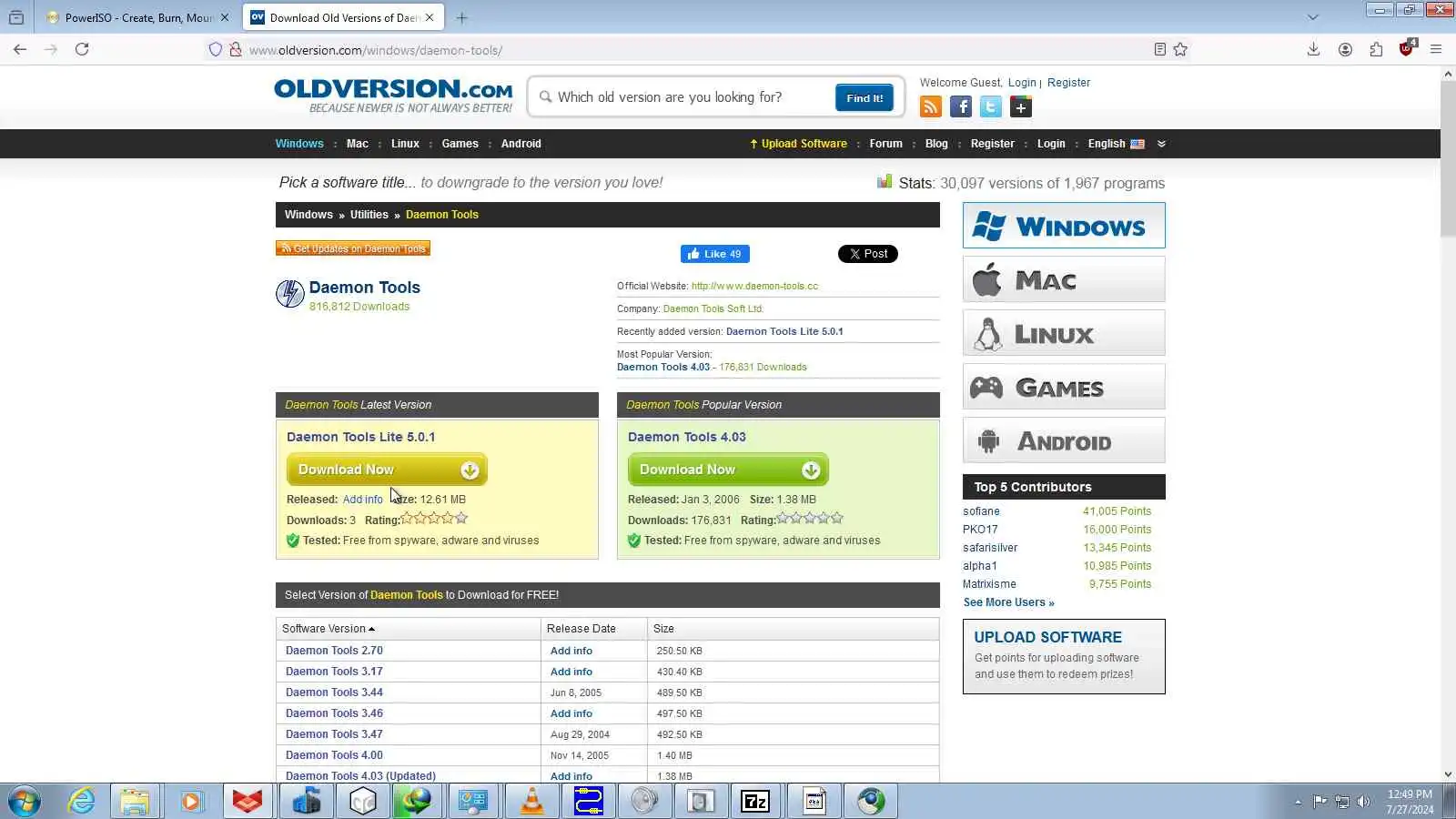Open the Twitter icon in header
1456x819 pixels.
click(x=991, y=107)
